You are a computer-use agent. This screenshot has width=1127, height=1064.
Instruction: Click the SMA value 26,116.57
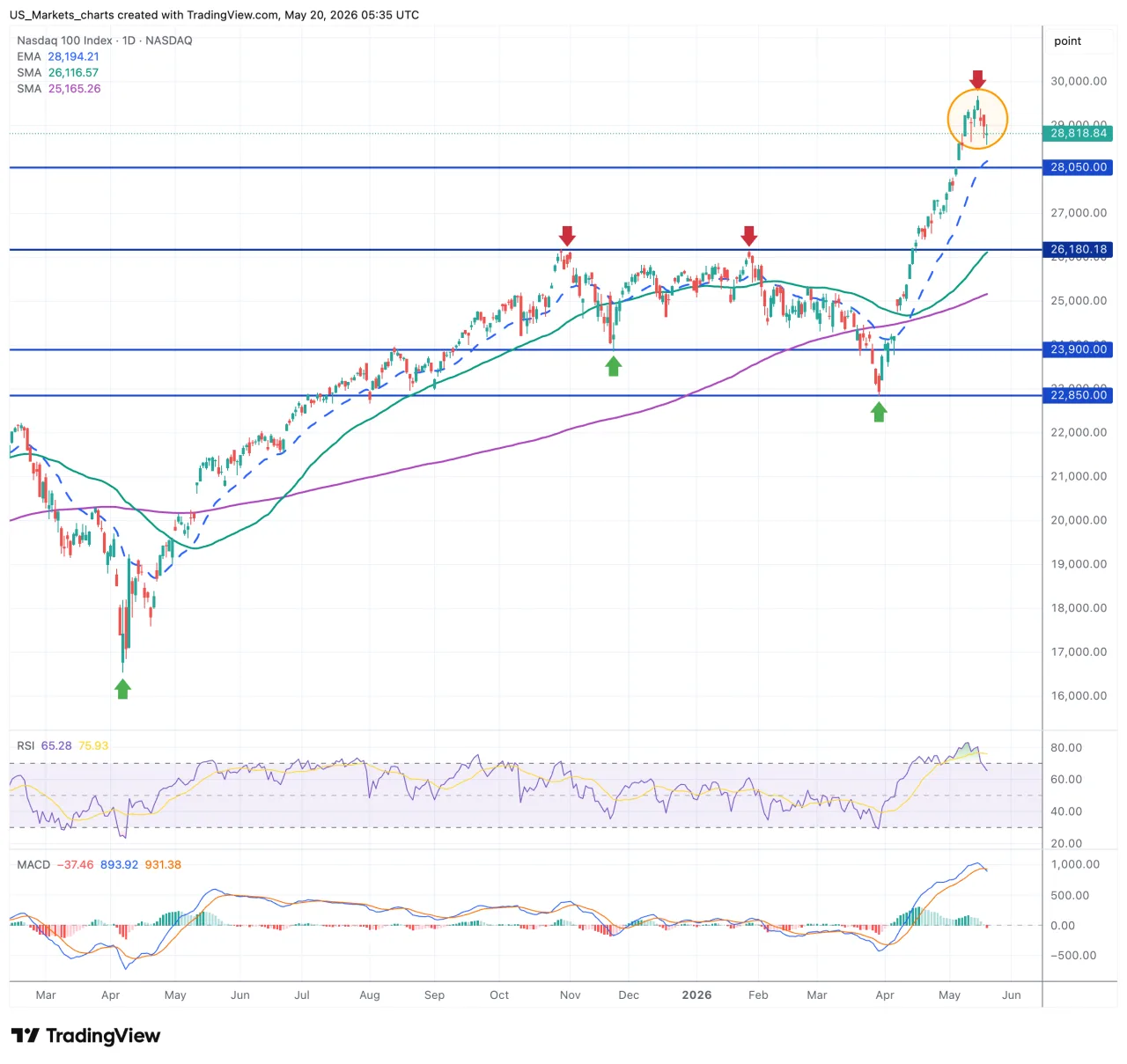pos(73,73)
